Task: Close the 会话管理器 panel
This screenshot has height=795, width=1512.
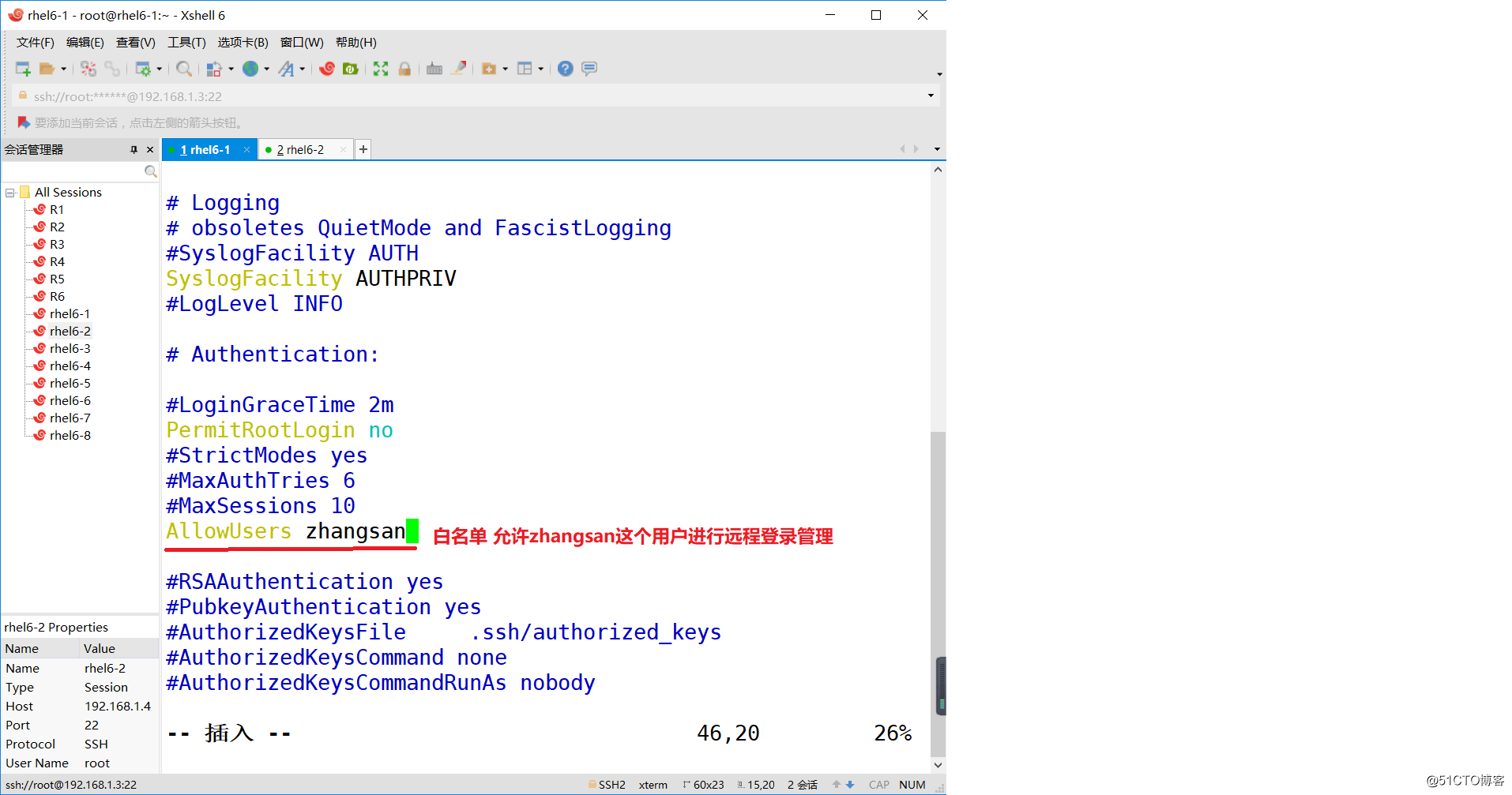Action: tap(150, 150)
